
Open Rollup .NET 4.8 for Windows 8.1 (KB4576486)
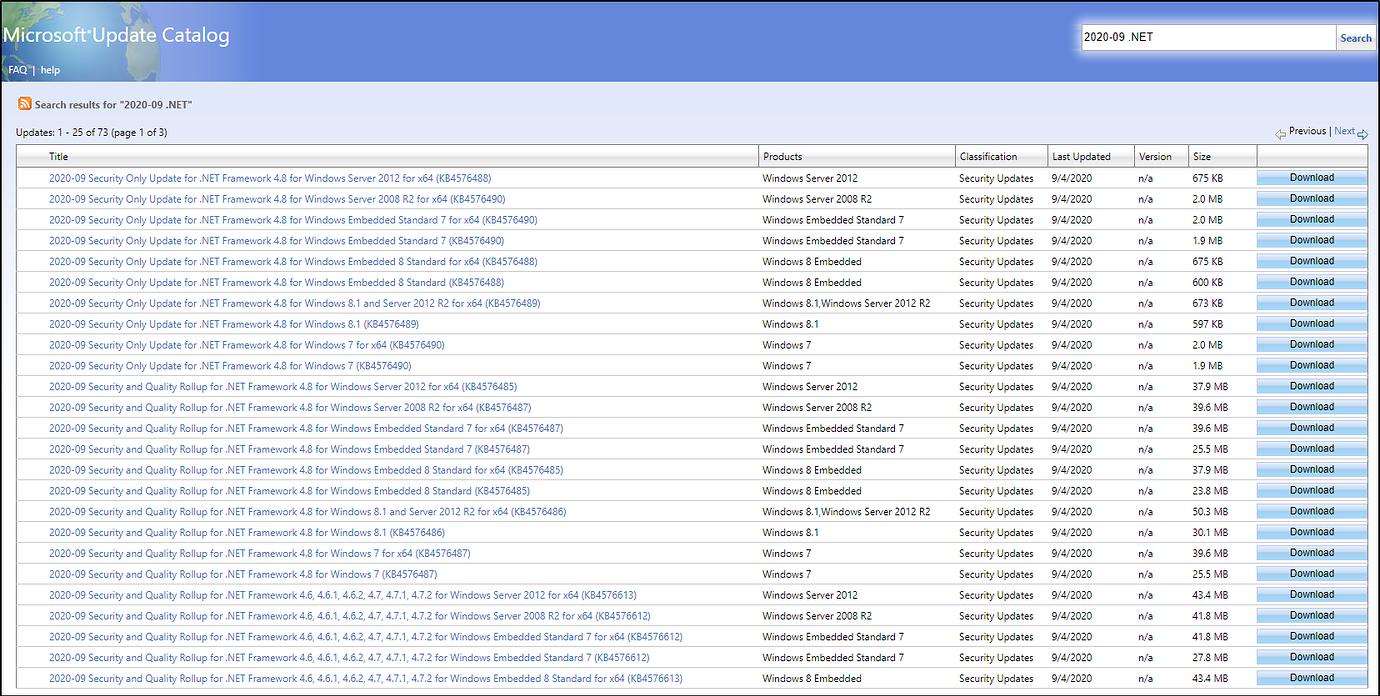247,533
